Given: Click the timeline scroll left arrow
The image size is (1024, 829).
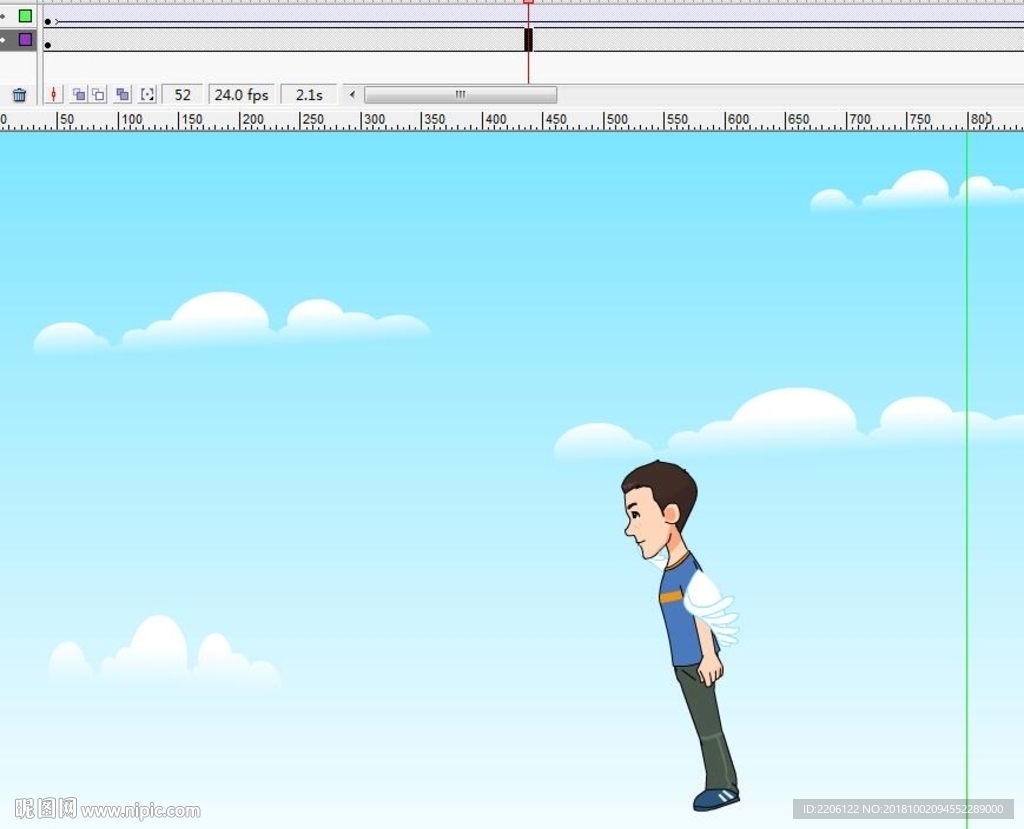Looking at the screenshot, I should click(x=352, y=95).
